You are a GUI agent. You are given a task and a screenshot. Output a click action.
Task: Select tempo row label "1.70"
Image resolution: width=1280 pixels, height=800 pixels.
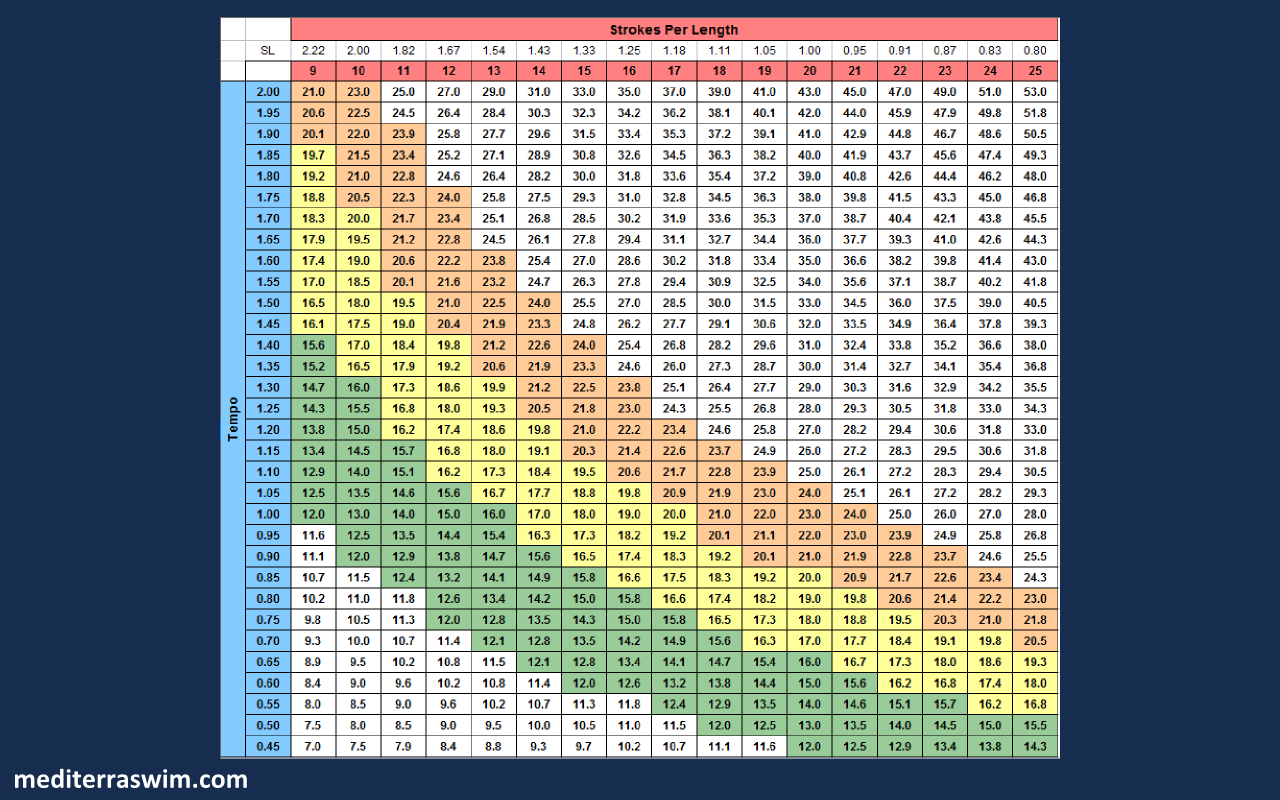(267, 218)
